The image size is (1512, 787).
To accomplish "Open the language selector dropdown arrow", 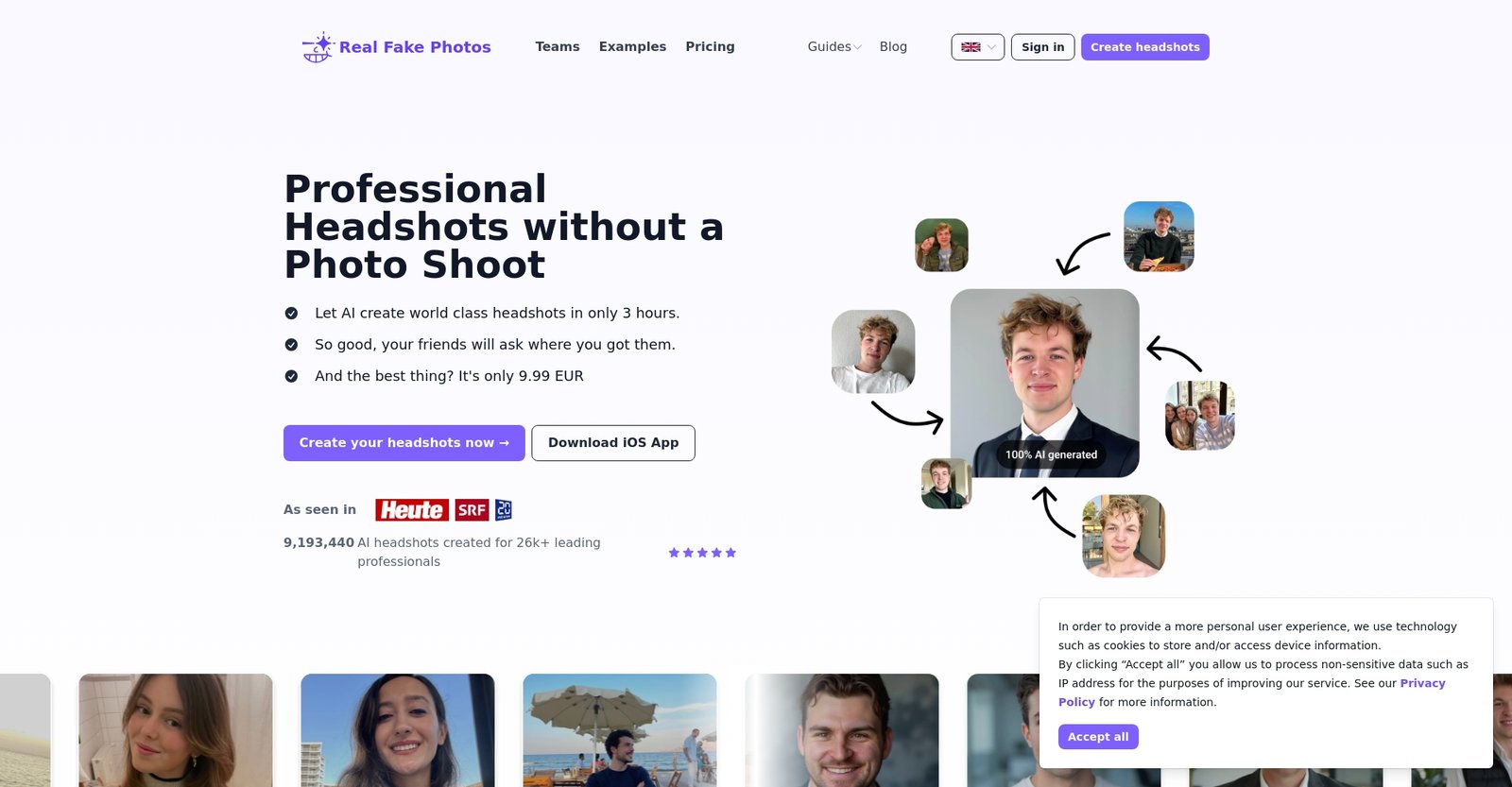I will click(991, 47).
